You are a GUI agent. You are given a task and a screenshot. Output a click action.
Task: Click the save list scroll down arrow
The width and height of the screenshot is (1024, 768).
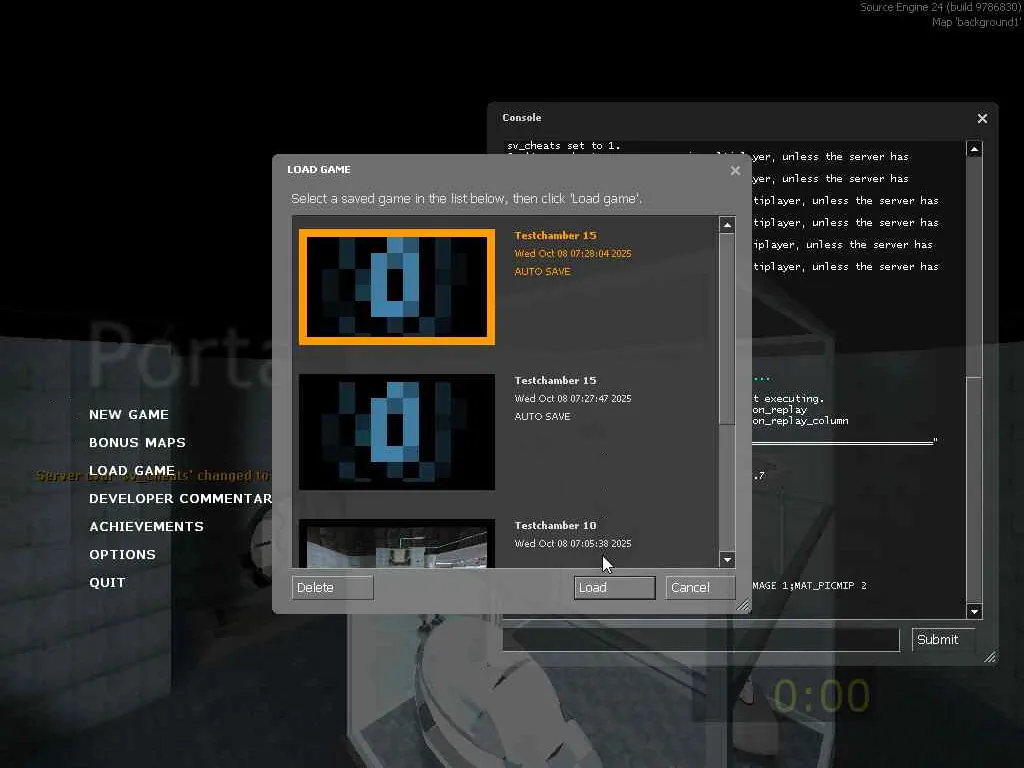point(727,559)
